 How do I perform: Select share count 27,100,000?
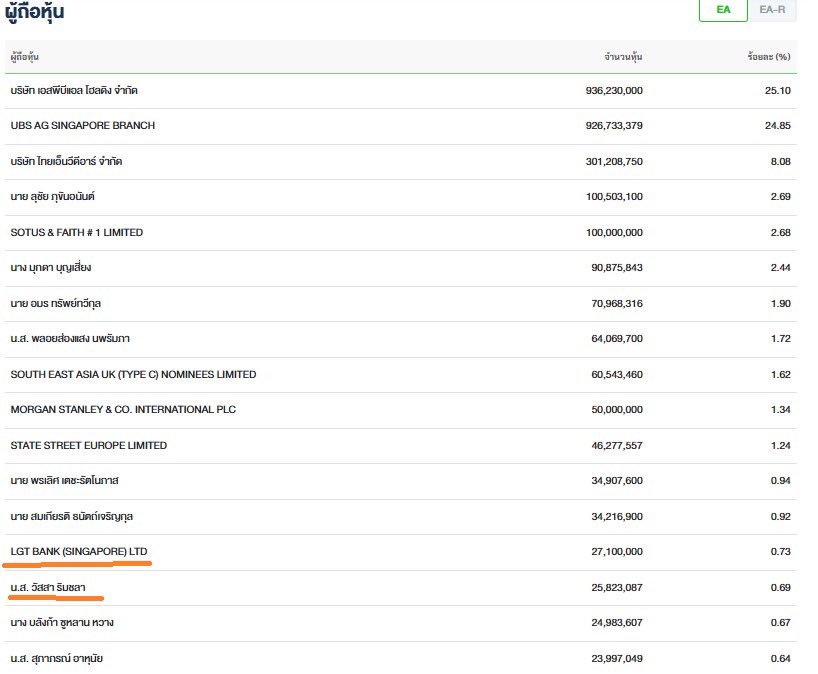[x=617, y=551]
